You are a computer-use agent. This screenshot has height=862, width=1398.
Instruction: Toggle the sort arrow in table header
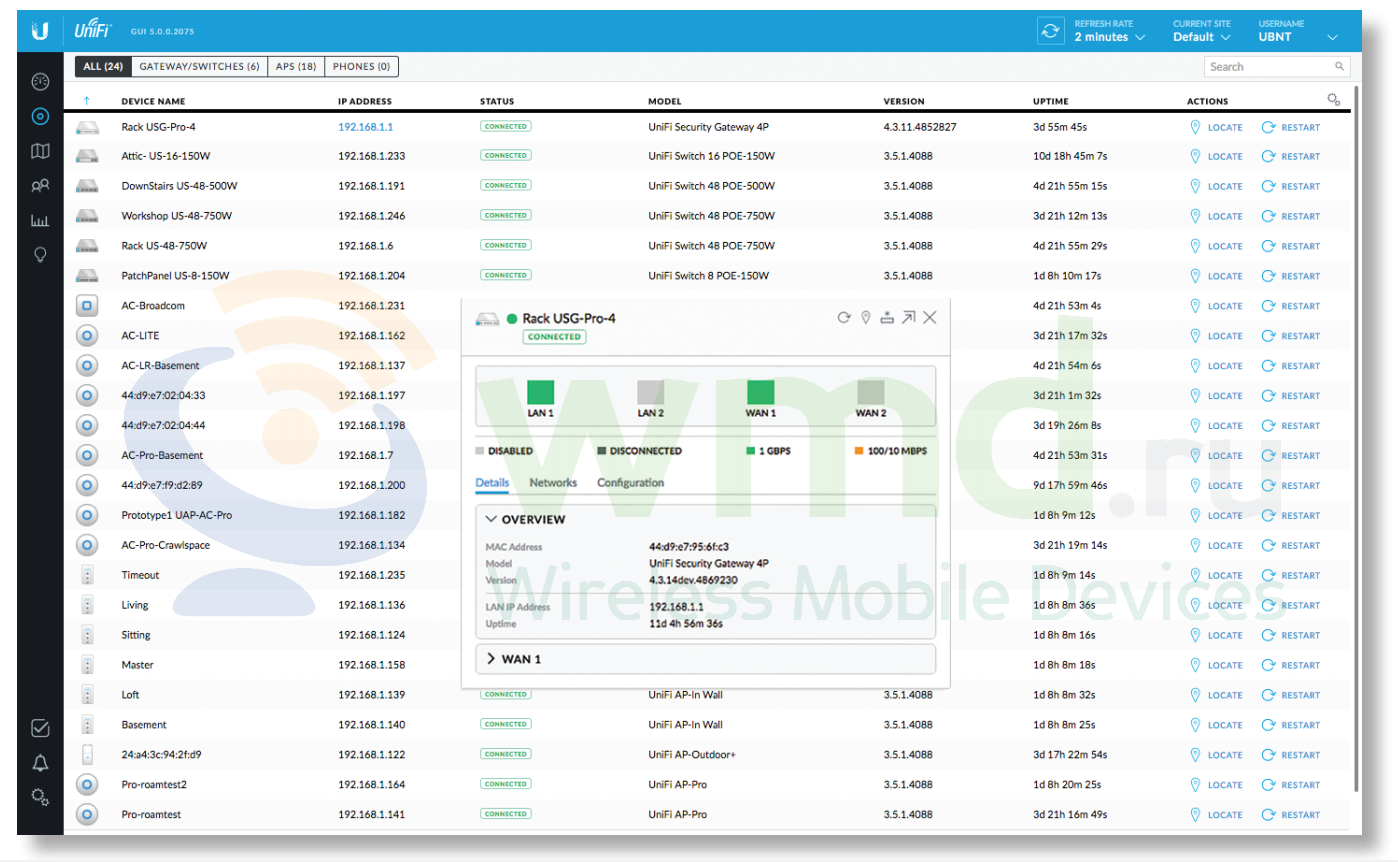click(87, 101)
